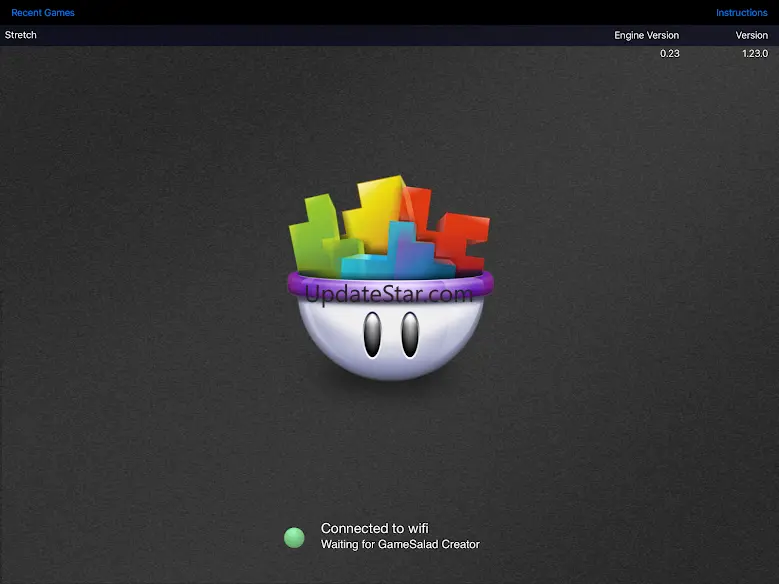779x584 pixels.
Task: Select the 0.23 engine version value
Action: (x=669, y=53)
